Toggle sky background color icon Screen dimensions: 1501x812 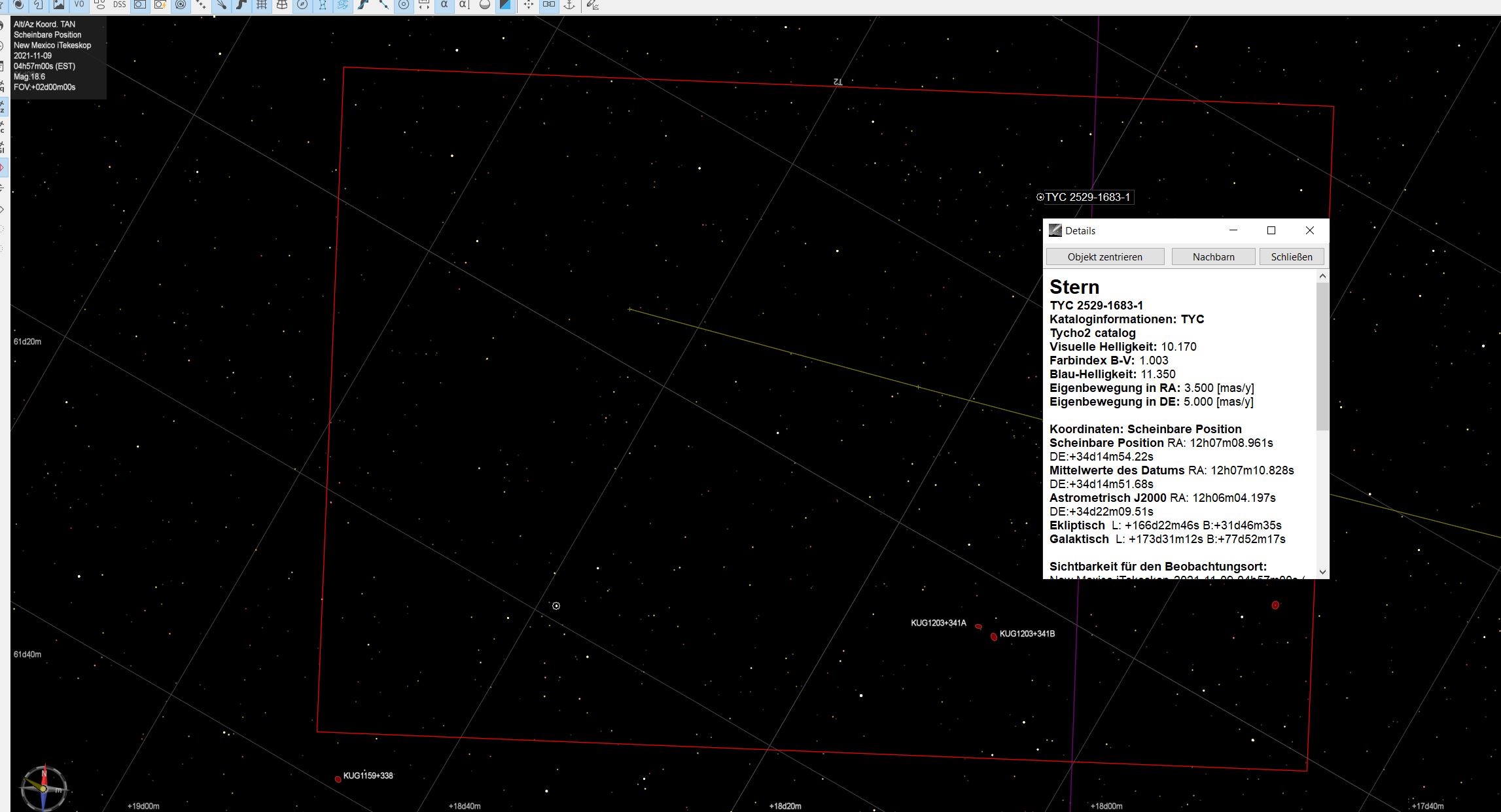coord(505,5)
